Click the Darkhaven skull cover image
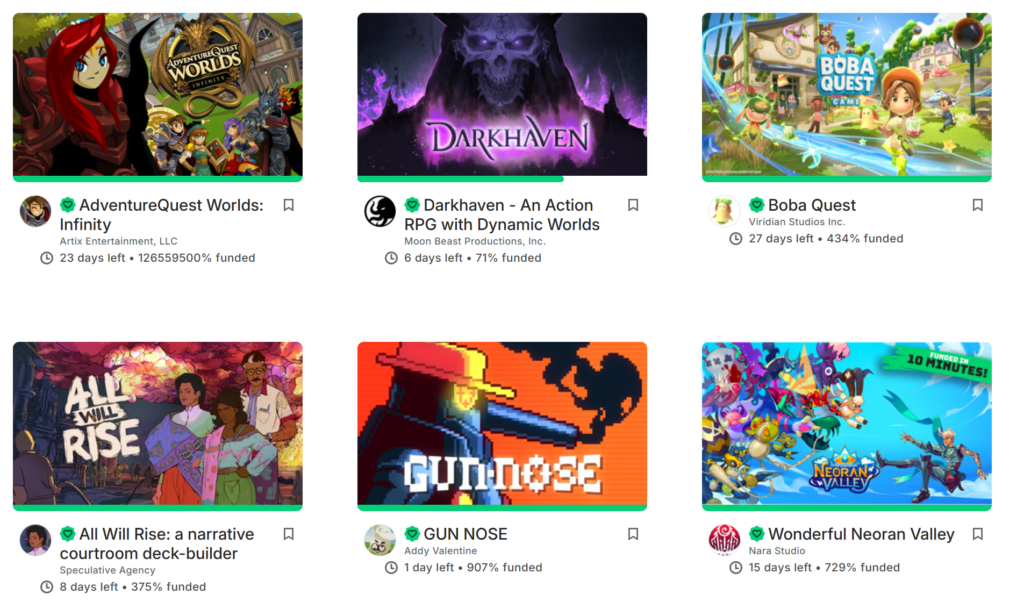Image resolution: width=1024 pixels, height=602 pixels. tap(502, 94)
